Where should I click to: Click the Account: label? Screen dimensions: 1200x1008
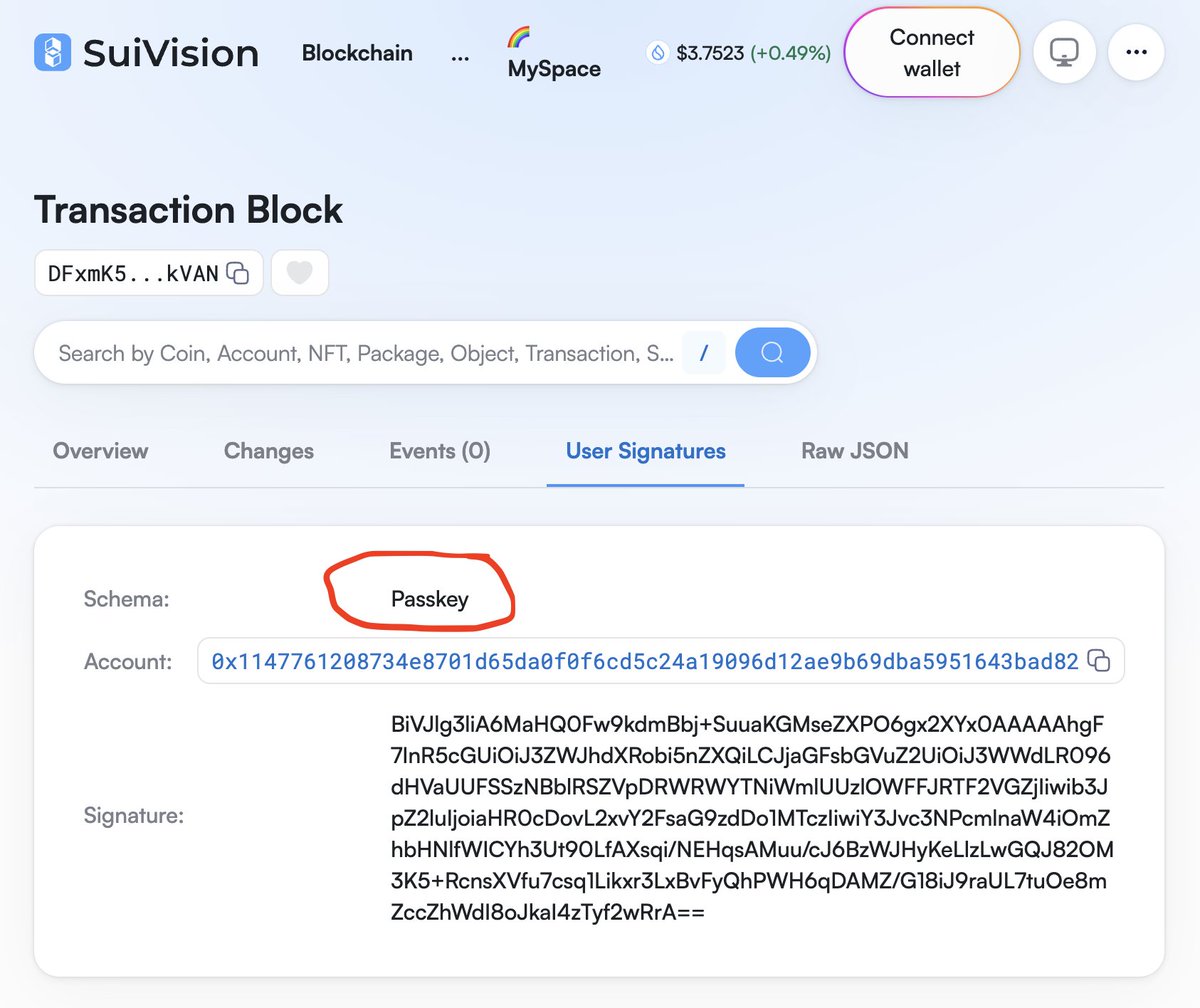[x=128, y=661]
